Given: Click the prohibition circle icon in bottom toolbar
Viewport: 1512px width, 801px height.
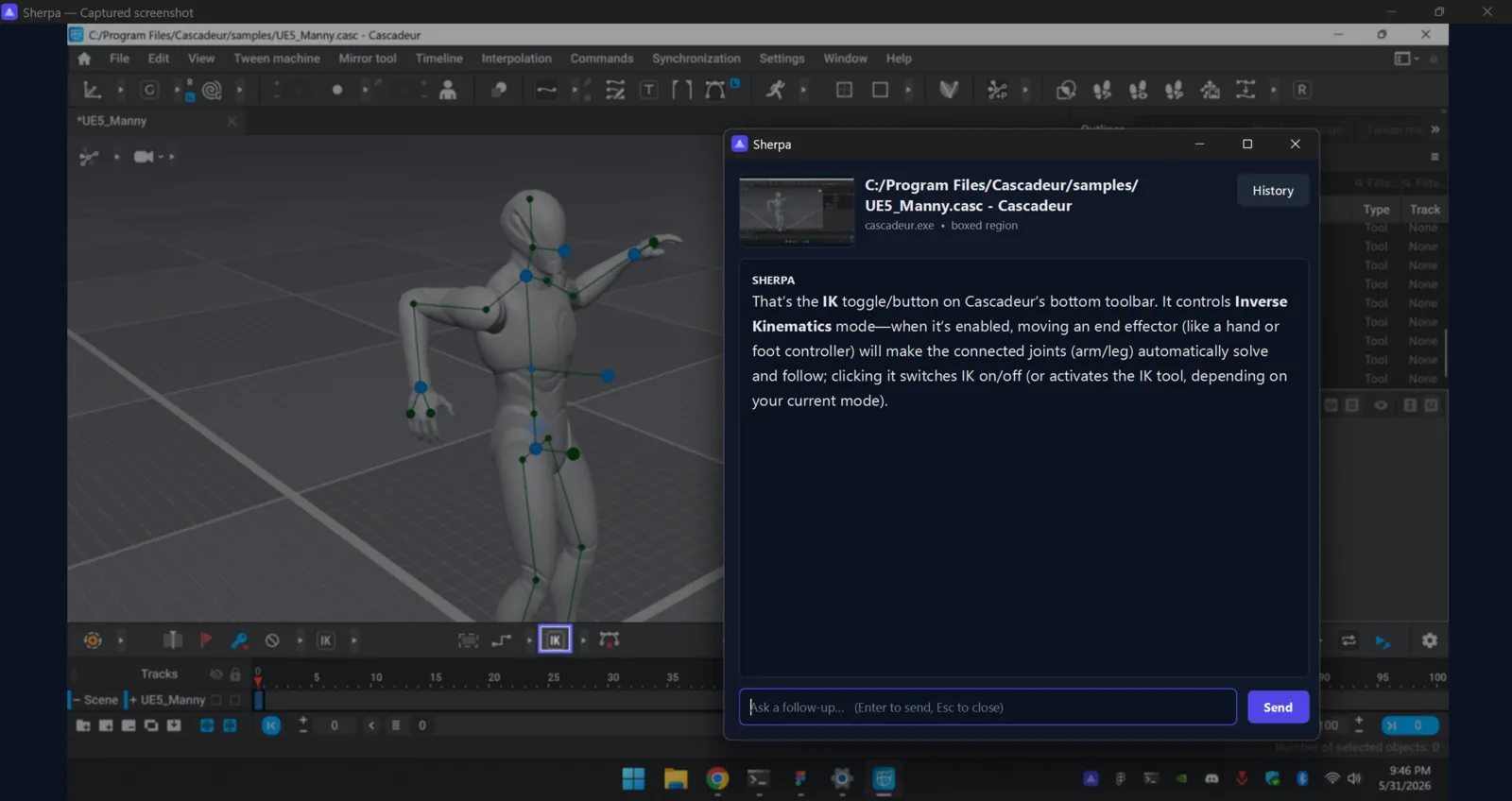Looking at the screenshot, I should [272, 640].
